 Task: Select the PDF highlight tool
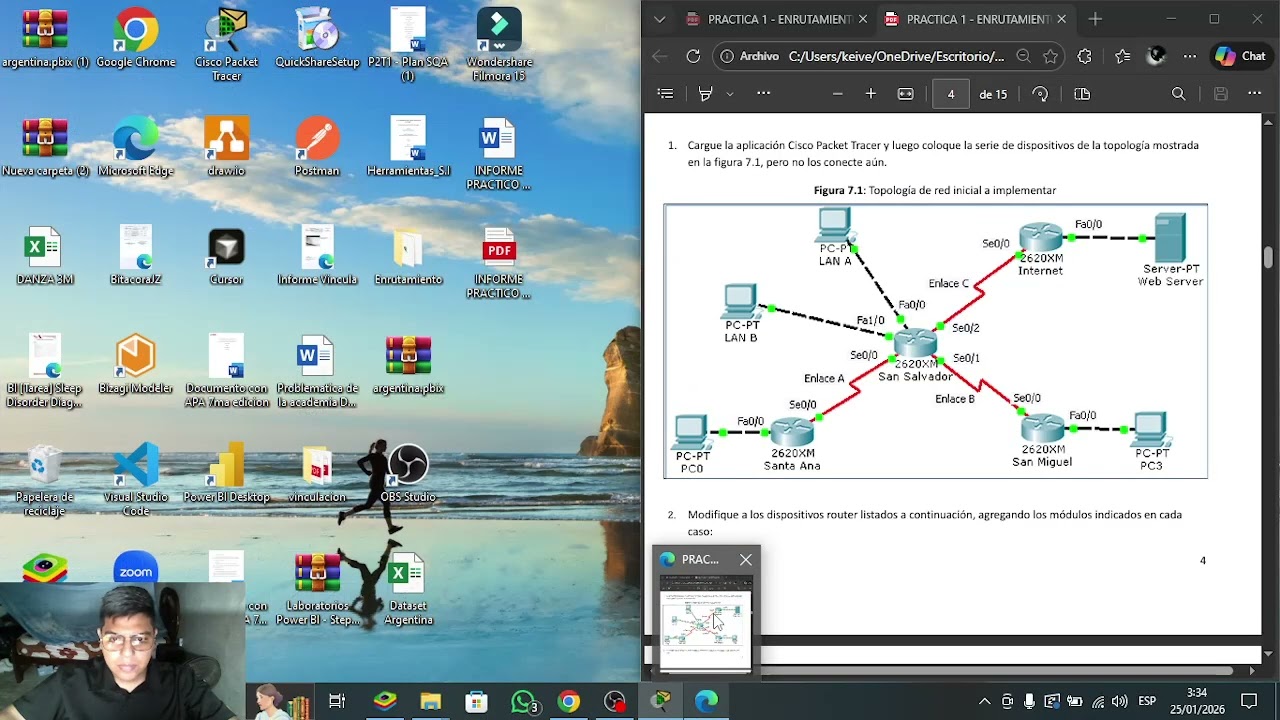click(x=706, y=94)
